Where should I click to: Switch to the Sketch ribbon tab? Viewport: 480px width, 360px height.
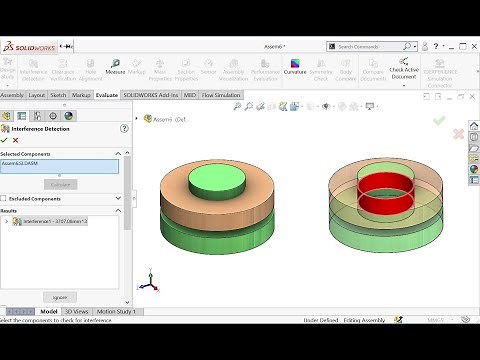pos(58,95)
